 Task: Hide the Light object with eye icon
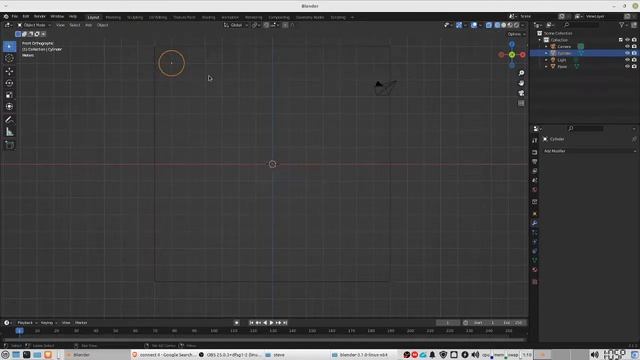[x=627, y=60]
